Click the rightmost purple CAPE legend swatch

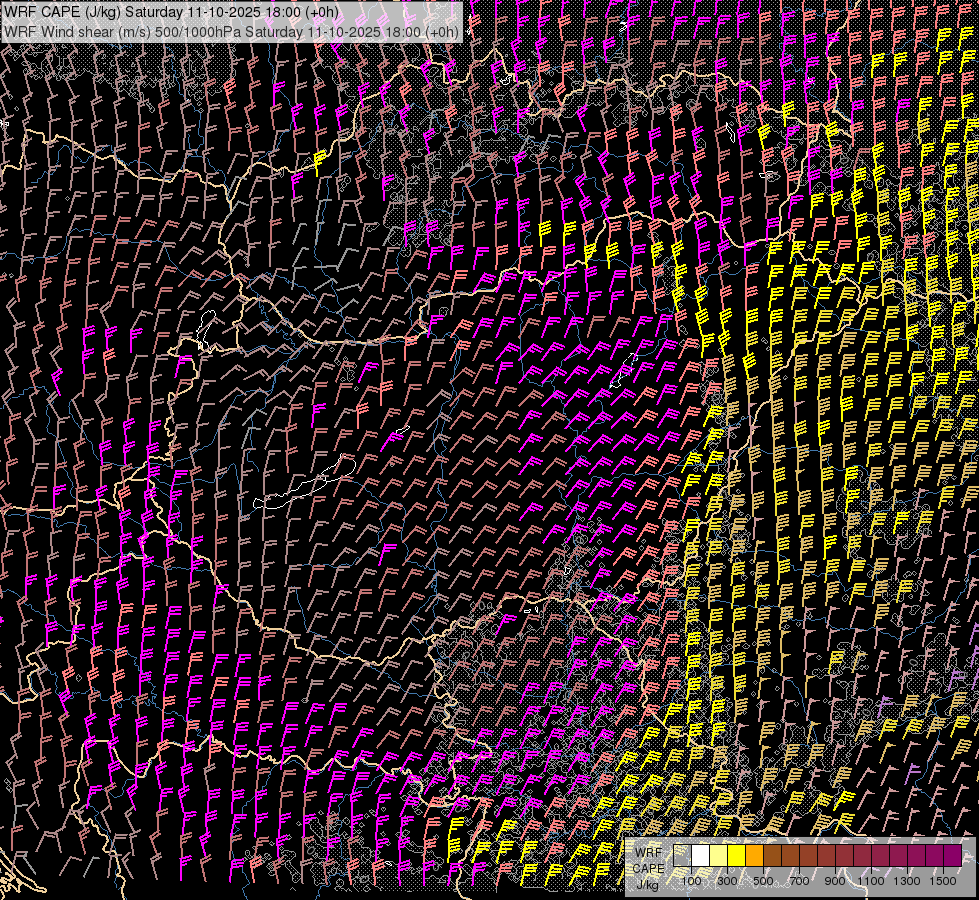952,856
